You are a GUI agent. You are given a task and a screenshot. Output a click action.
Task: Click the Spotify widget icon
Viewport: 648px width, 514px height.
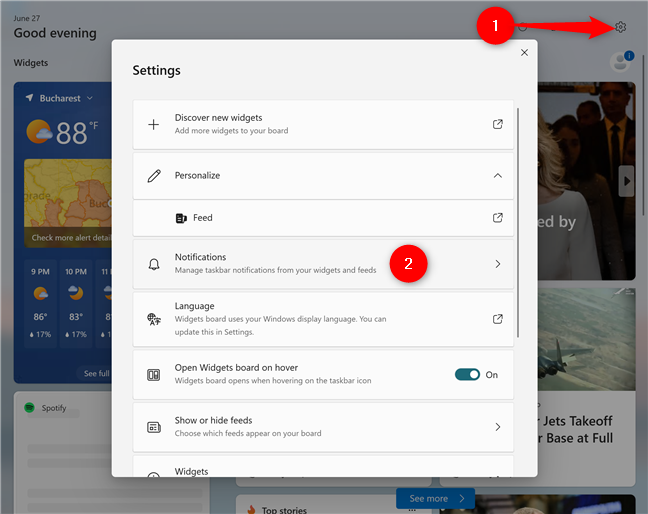[29, 408]
